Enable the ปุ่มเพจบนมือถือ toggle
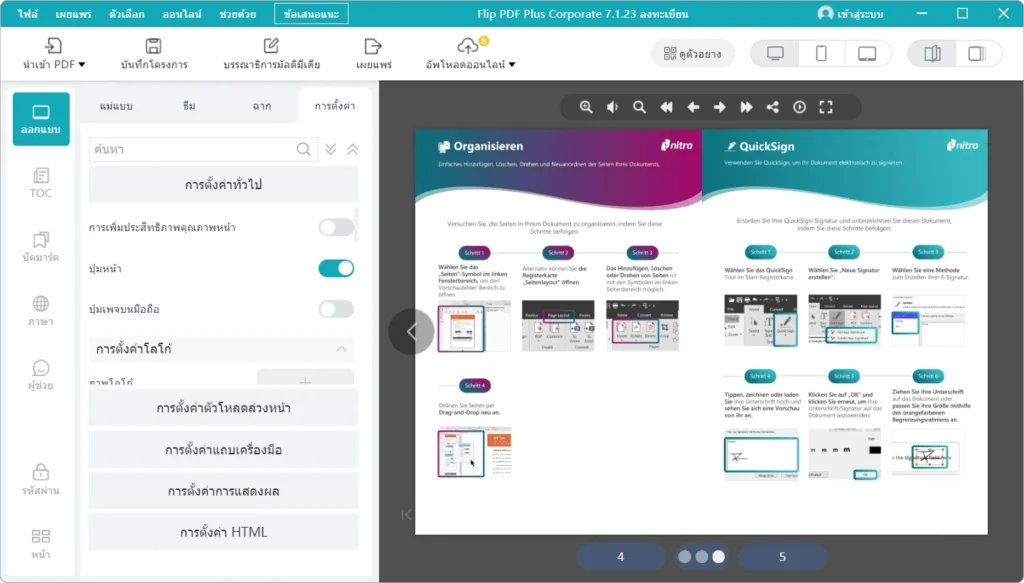Screen dimensions: 1024x583 point(336,309)
